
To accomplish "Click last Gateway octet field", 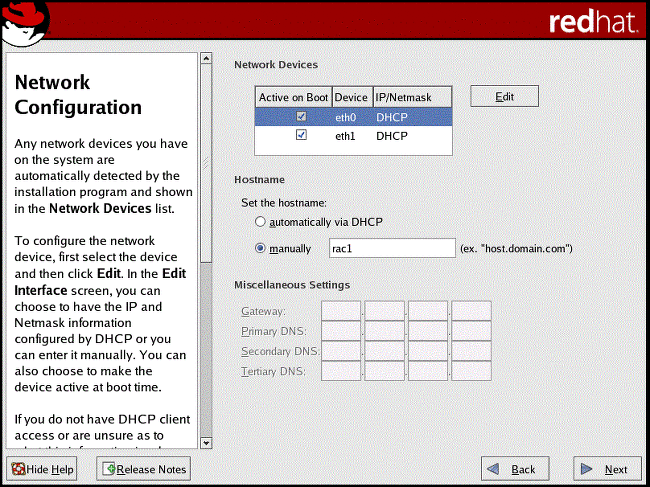I will pyautogui.click(x=471, y=311).
